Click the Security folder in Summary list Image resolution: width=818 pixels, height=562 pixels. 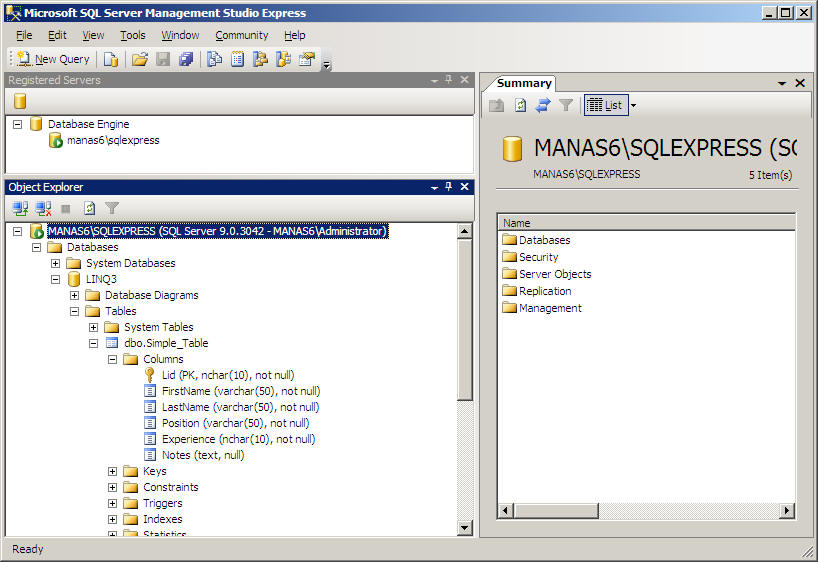(x=531, y=257)
